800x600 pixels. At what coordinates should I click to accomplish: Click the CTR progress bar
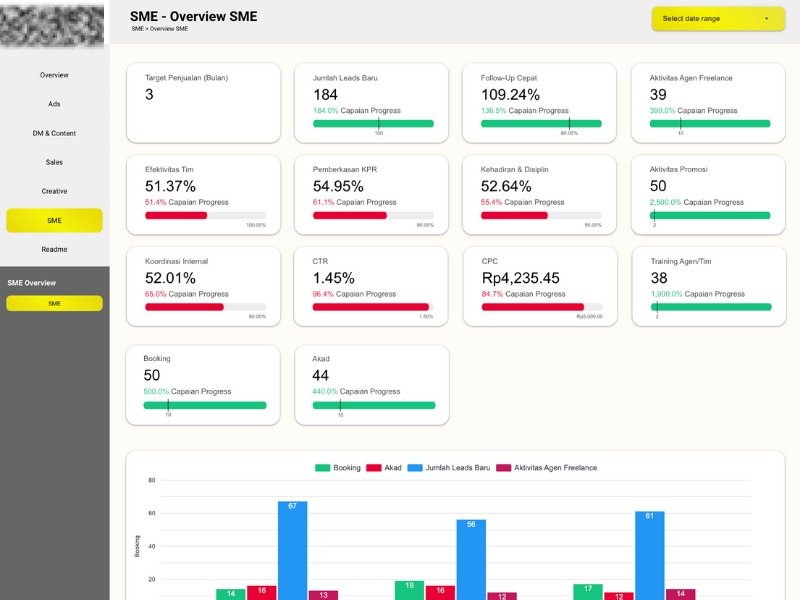tap(373, 307)
